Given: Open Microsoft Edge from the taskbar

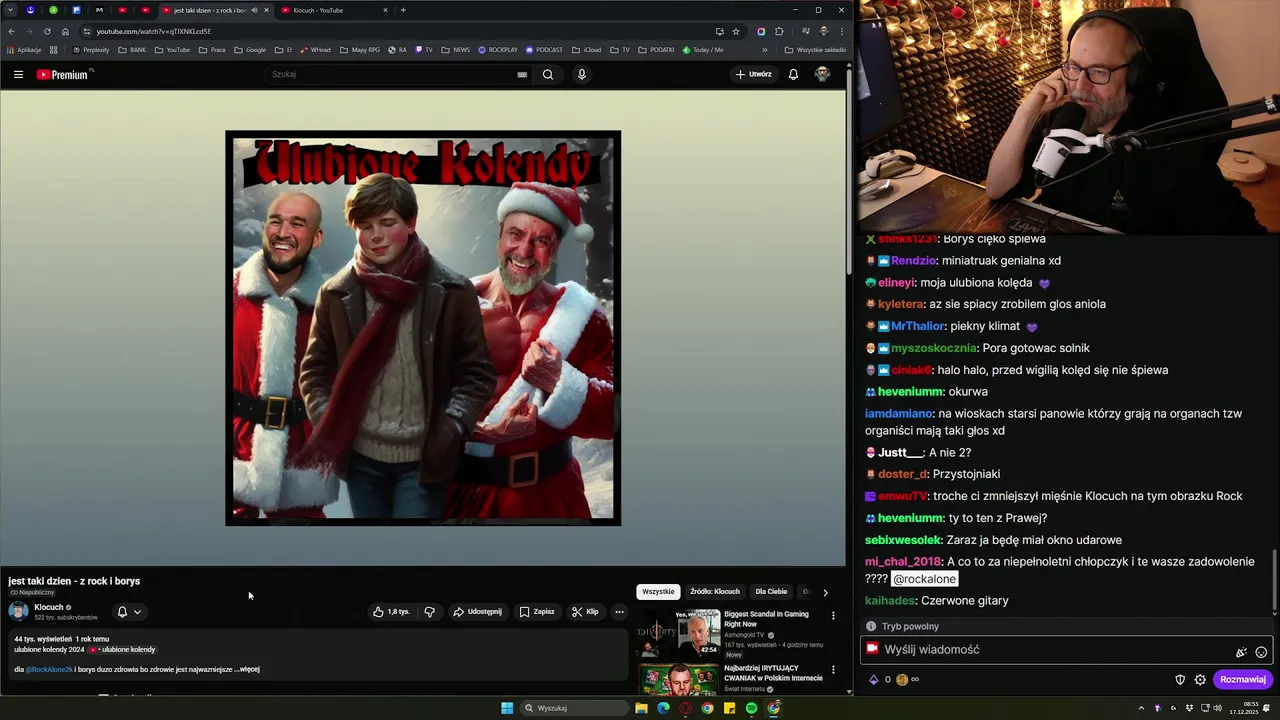Looking at the screenshot, I should 663,708.
